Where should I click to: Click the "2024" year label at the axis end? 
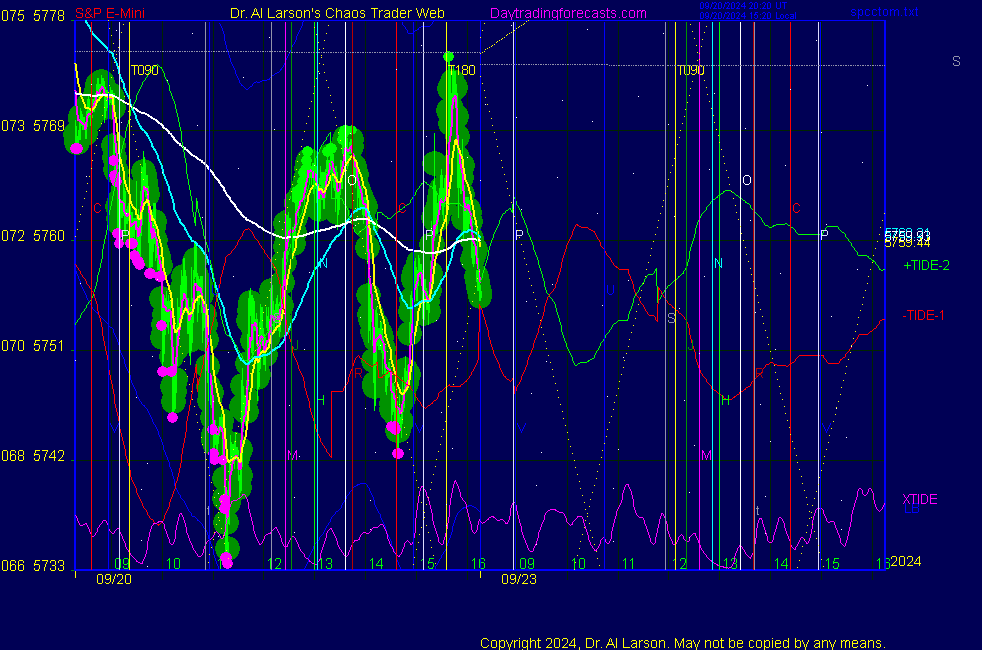[906, 561]
